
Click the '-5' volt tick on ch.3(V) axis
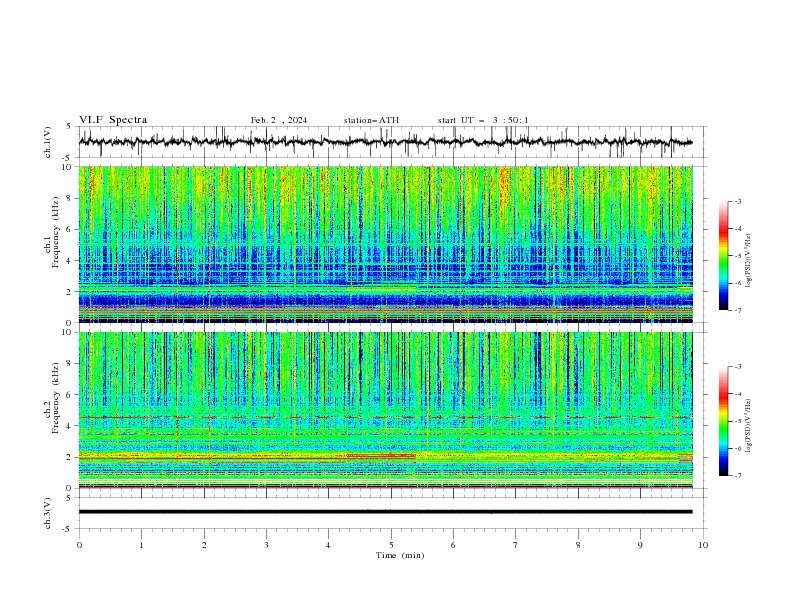pyautogui.click(x=68, y=529)
